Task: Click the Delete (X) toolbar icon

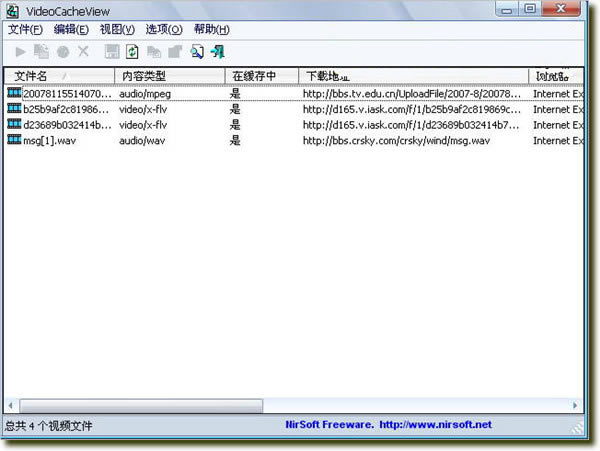Action: click(x=84, y=51)
